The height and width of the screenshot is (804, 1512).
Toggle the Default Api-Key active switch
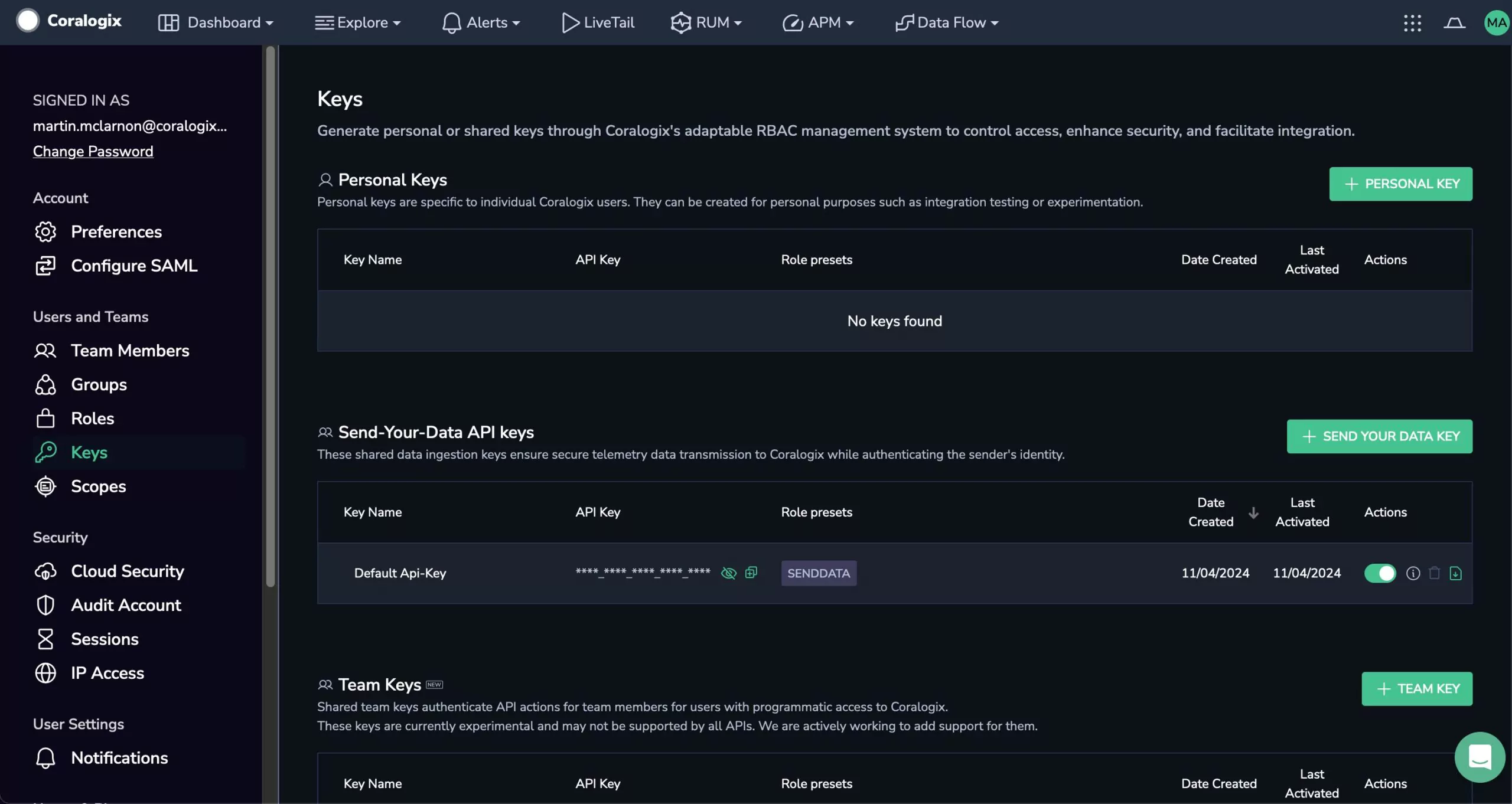click(1380, 574)
